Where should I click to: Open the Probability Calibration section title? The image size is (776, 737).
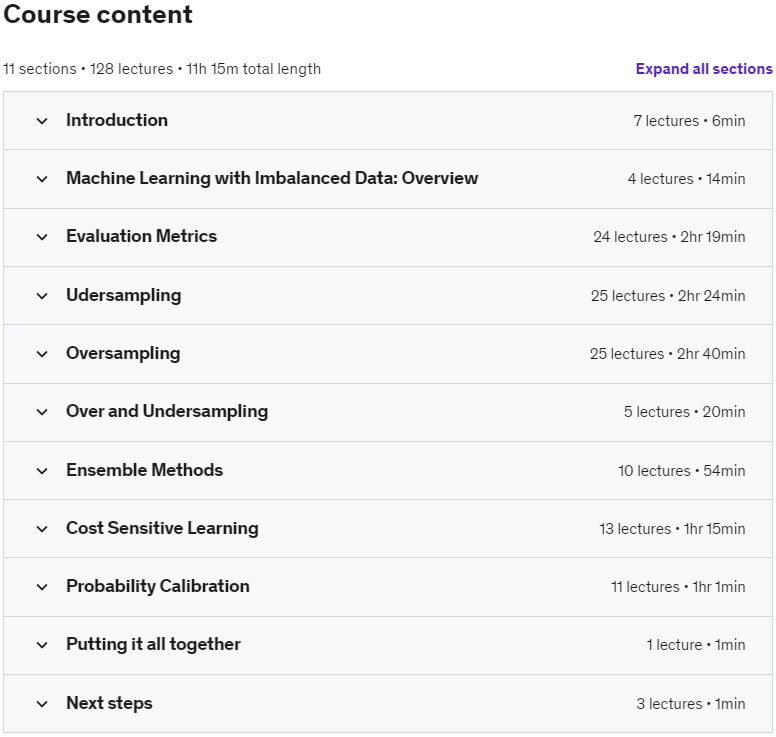(158, 586)
